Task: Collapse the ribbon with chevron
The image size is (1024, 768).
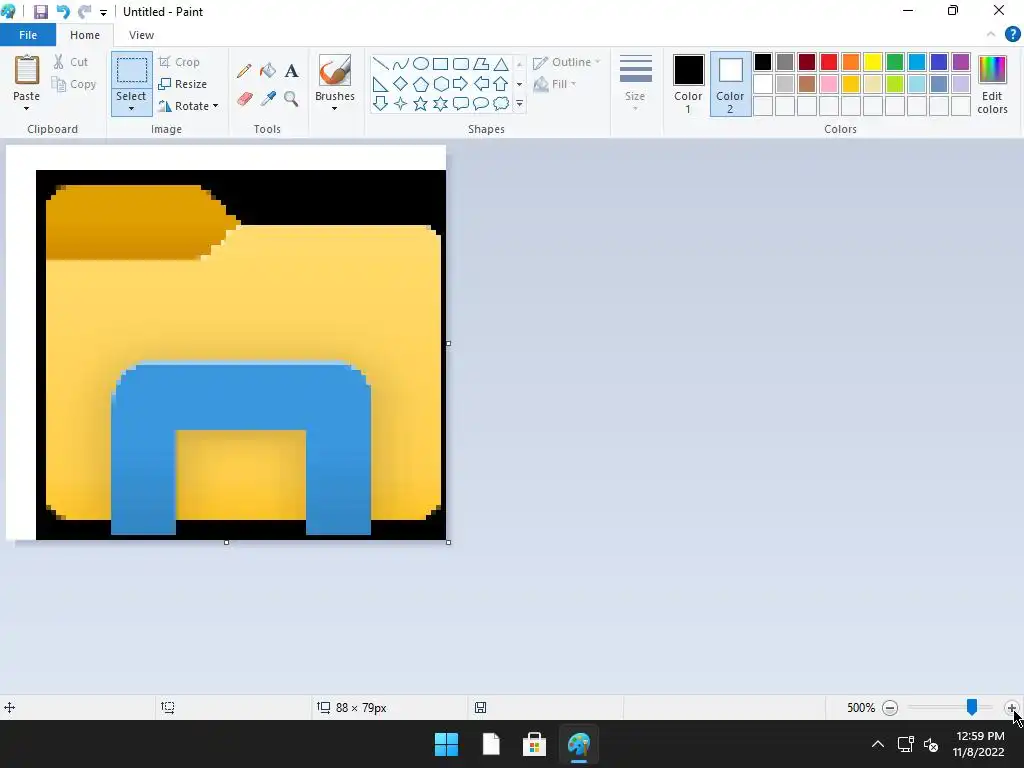Action: [991, 35]
